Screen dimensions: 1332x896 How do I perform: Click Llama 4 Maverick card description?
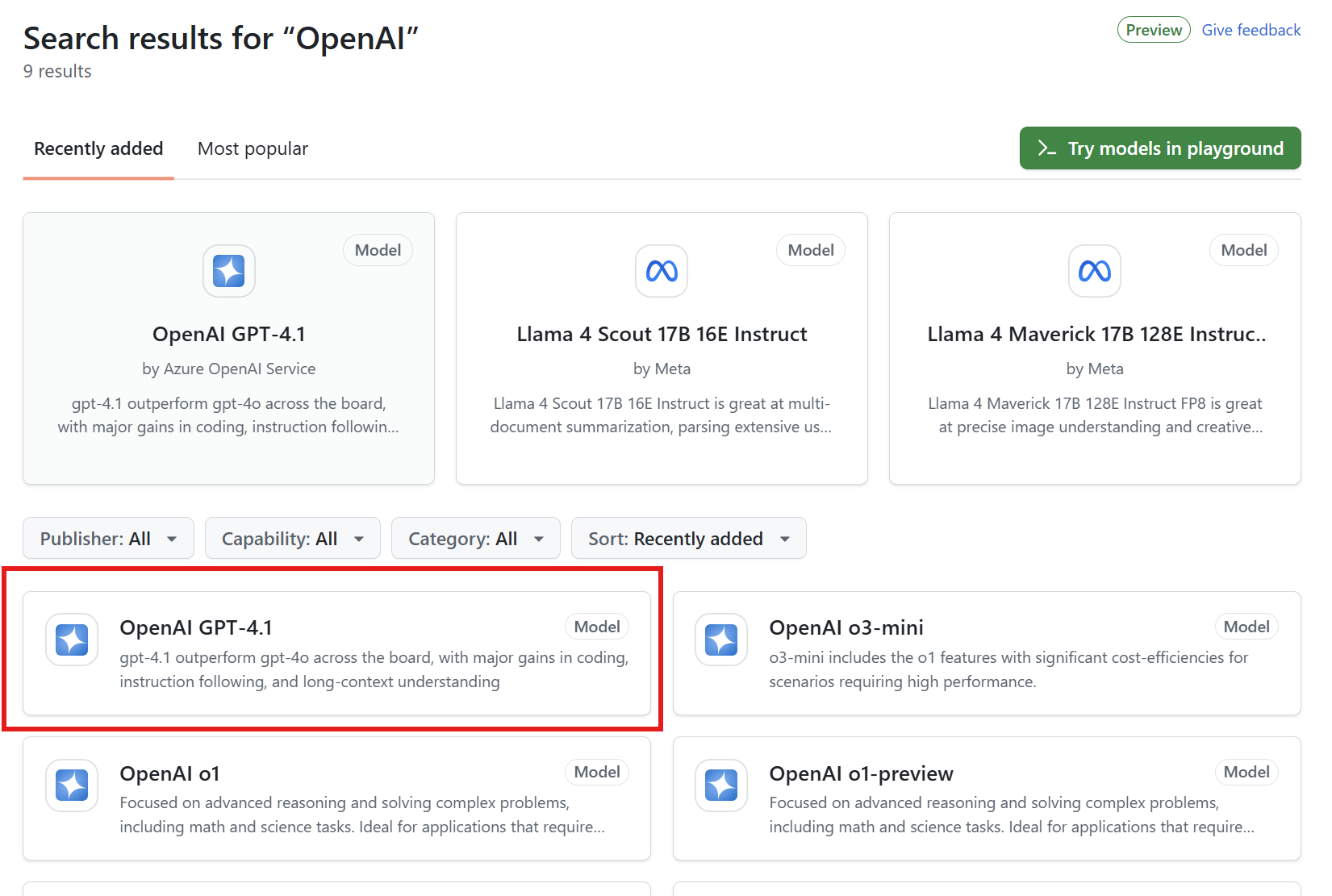(1096, 415)
